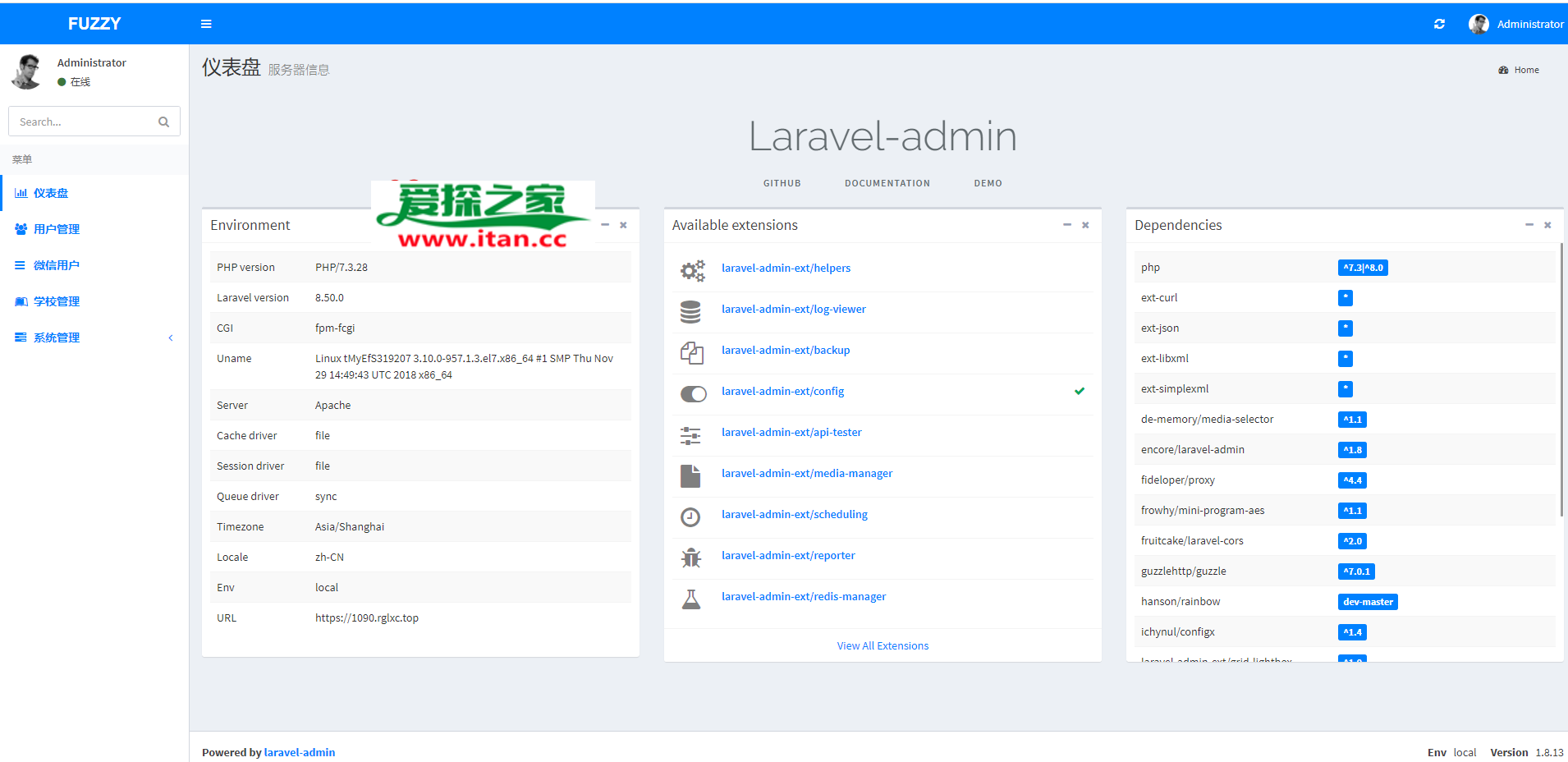Click the gears icon for helpers extension
The height and width of the screenshot is (762, 1568).
point(692,269)
